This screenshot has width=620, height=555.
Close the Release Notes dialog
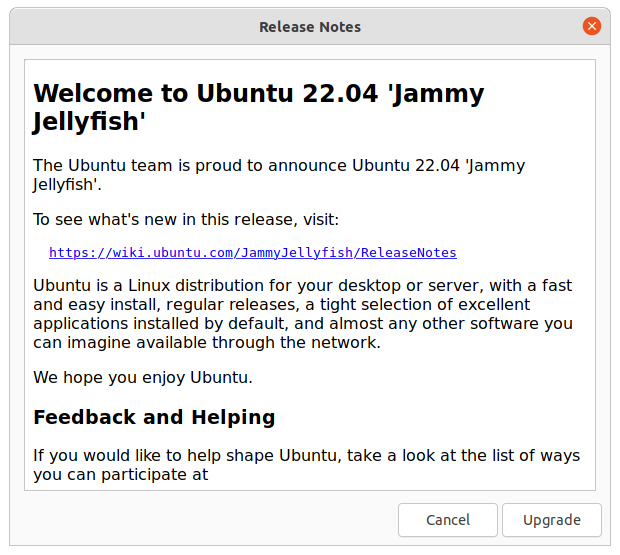[592, 27]
